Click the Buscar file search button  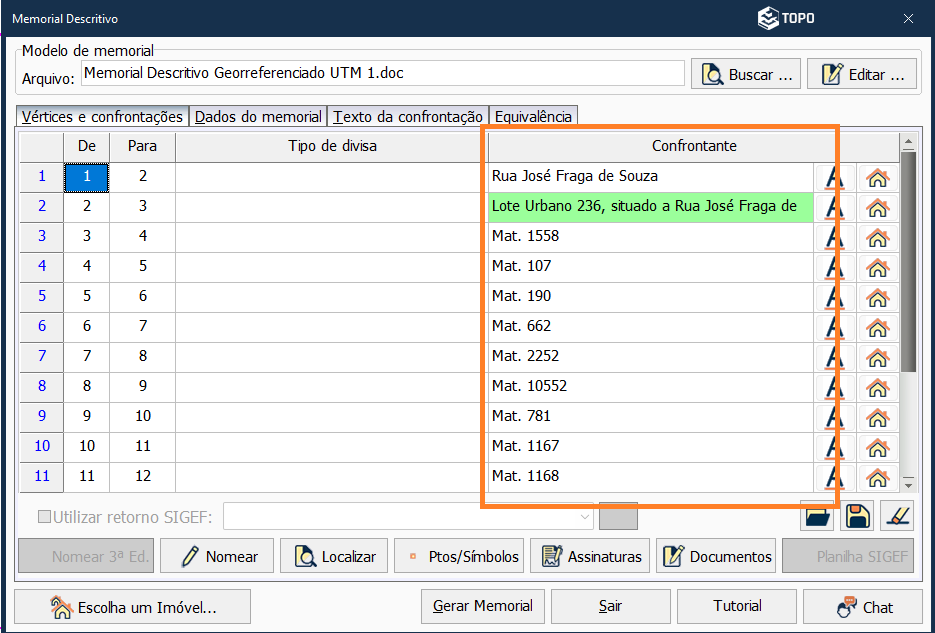click(745, 74)
